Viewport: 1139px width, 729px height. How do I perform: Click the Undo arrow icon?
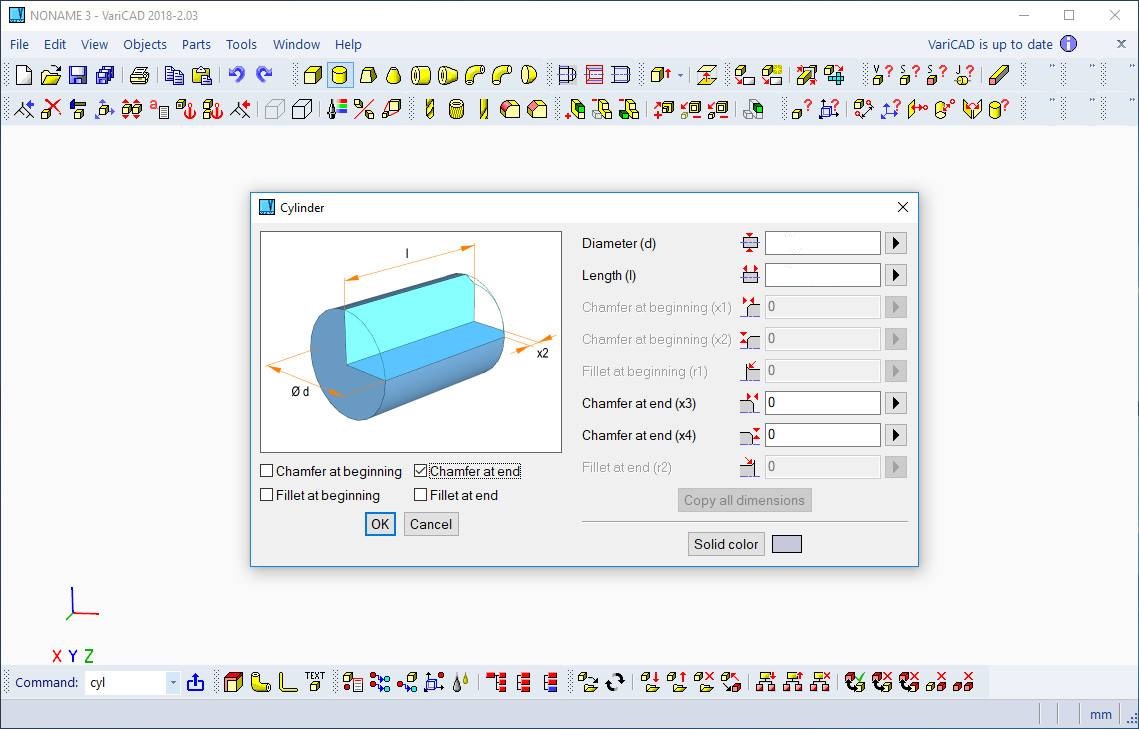click(237, 75)
